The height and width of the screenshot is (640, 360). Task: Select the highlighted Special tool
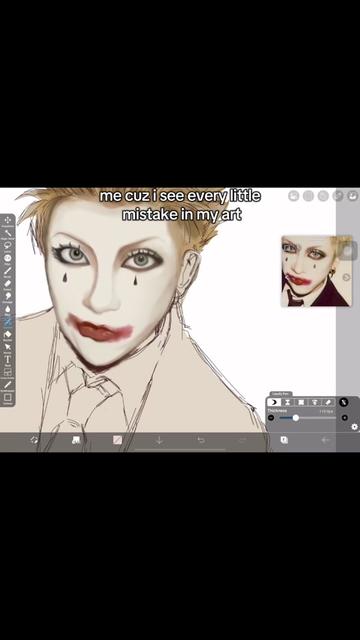[8, 322]
